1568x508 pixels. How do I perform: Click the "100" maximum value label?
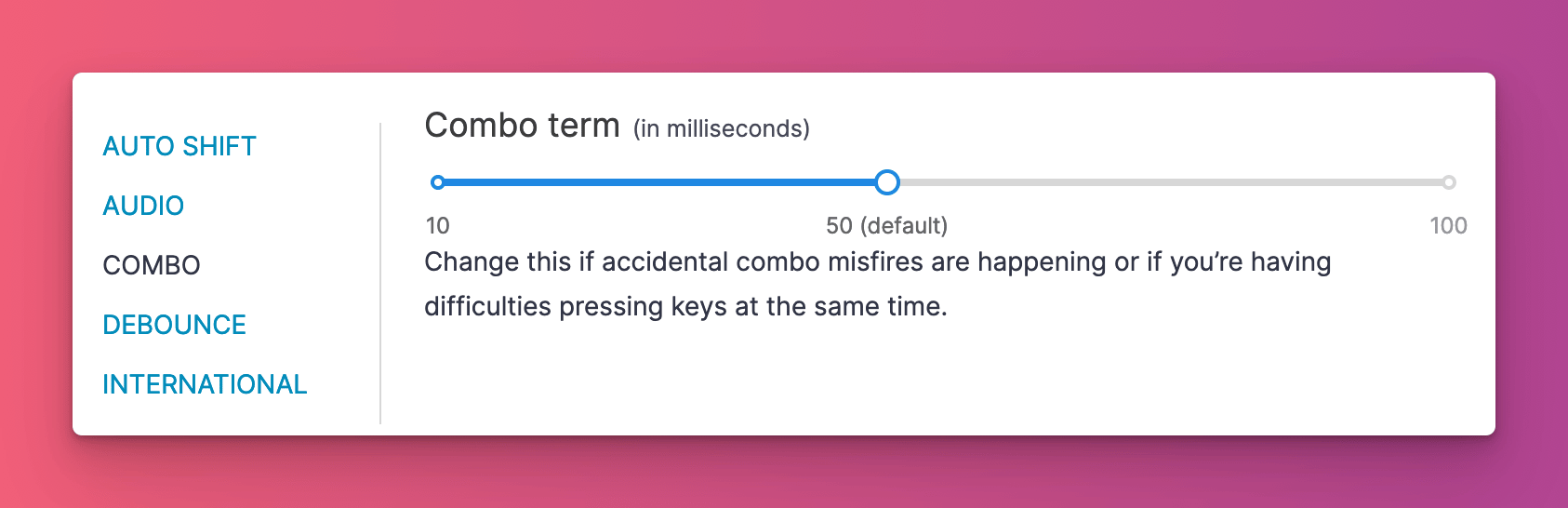(1448, 226)
